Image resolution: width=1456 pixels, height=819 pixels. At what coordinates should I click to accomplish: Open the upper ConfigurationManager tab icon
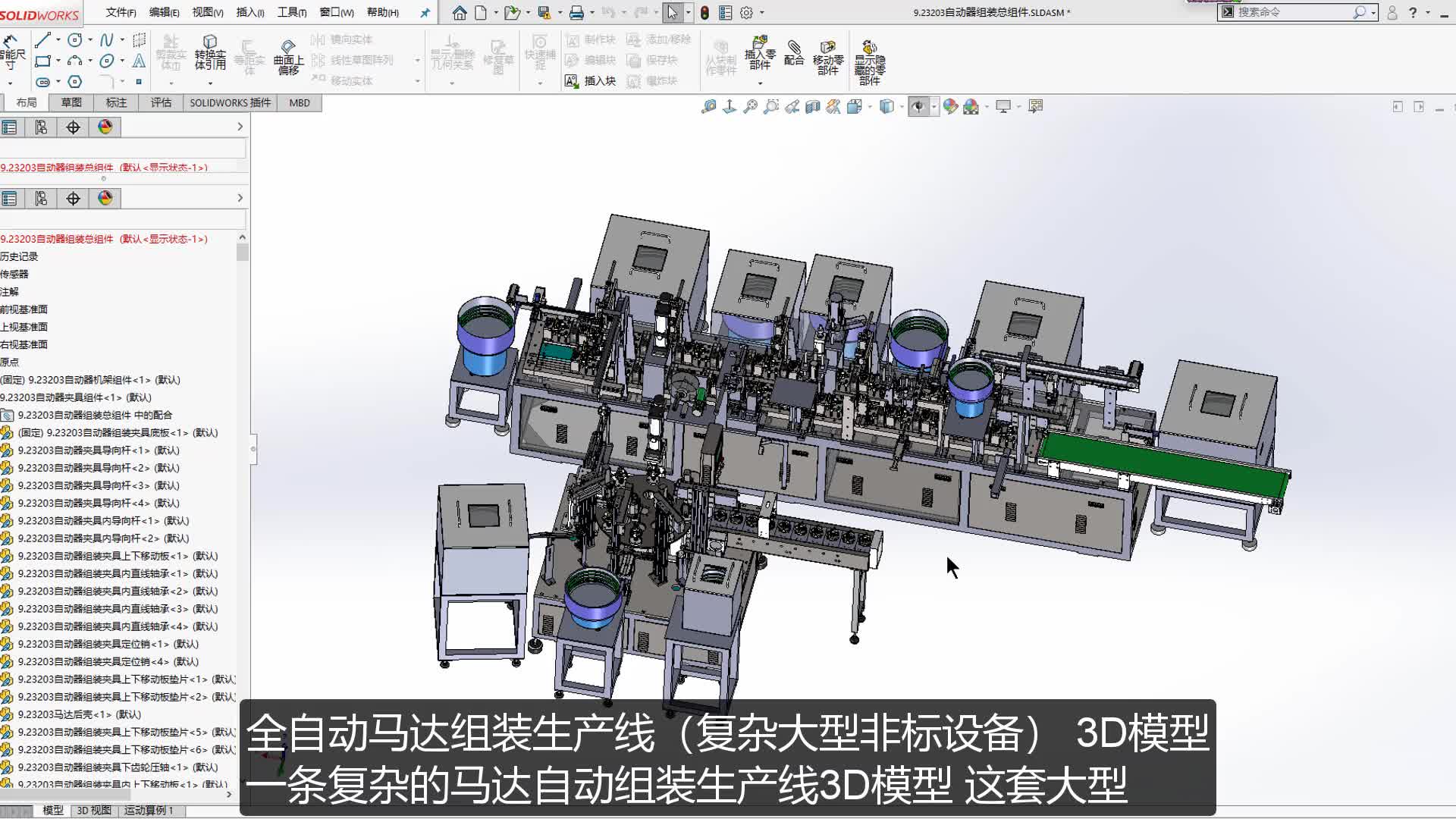tap(41, 127)
